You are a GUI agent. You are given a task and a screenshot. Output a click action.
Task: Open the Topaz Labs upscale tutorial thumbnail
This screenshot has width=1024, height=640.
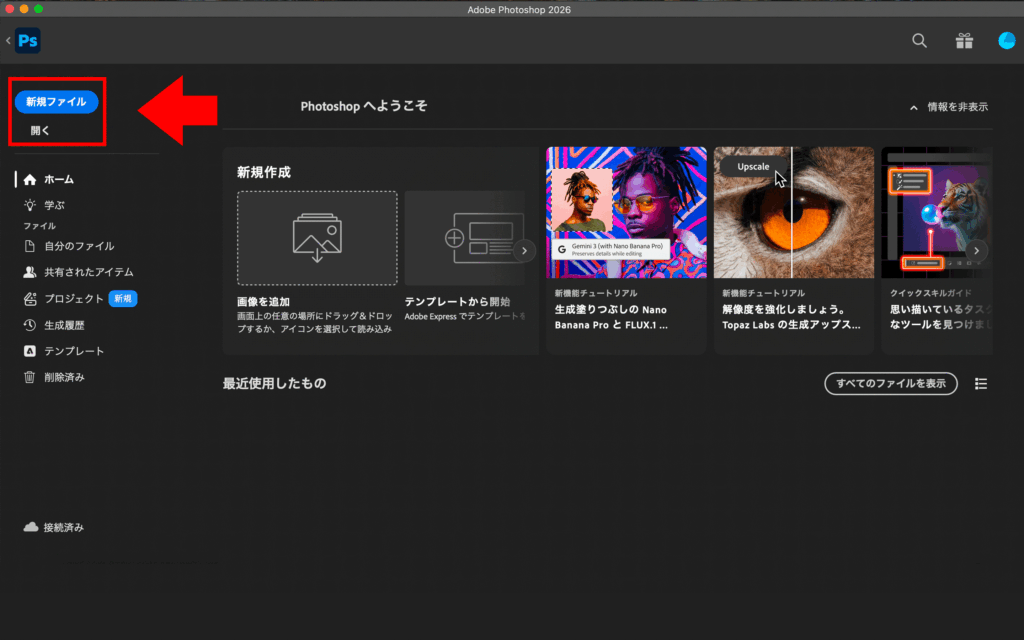tap(793, 213)
